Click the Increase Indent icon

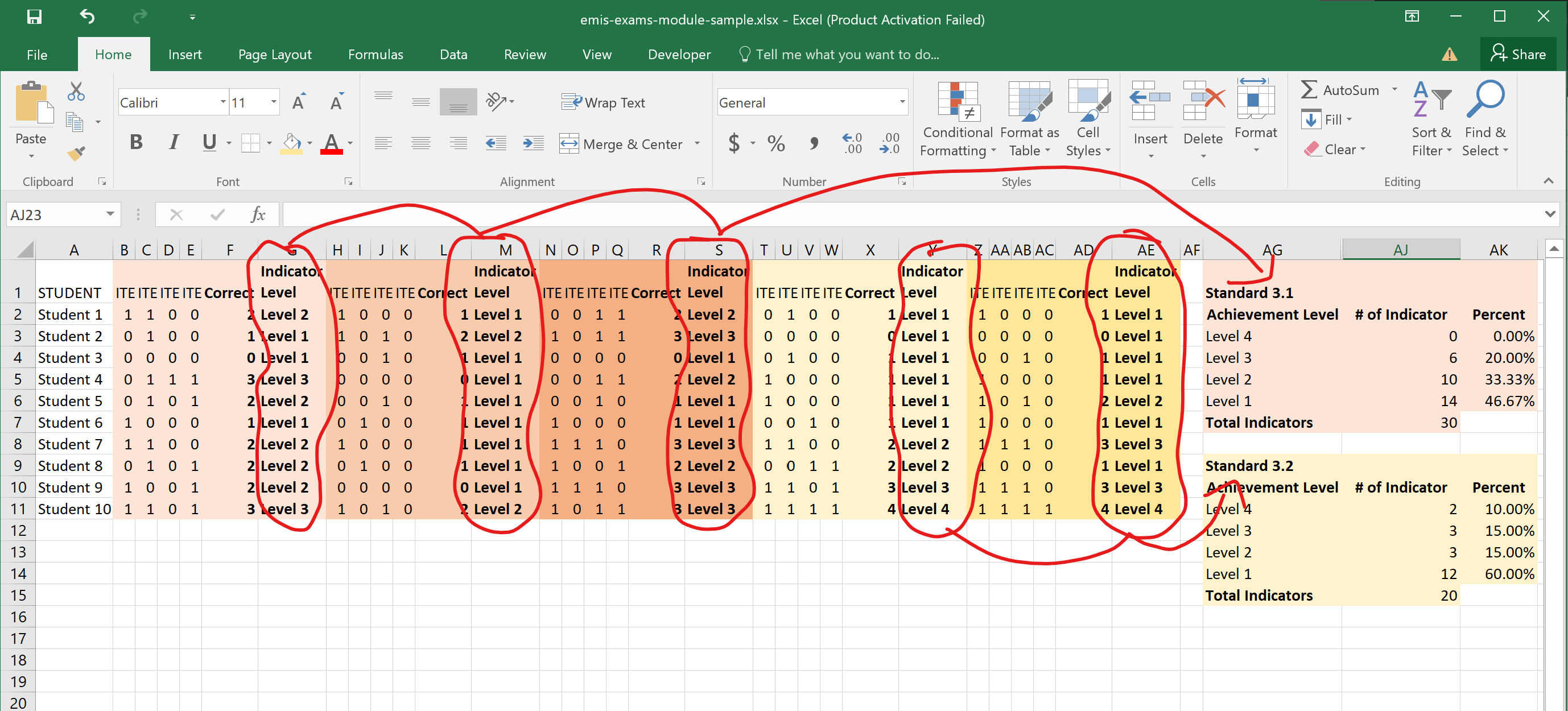533,144
